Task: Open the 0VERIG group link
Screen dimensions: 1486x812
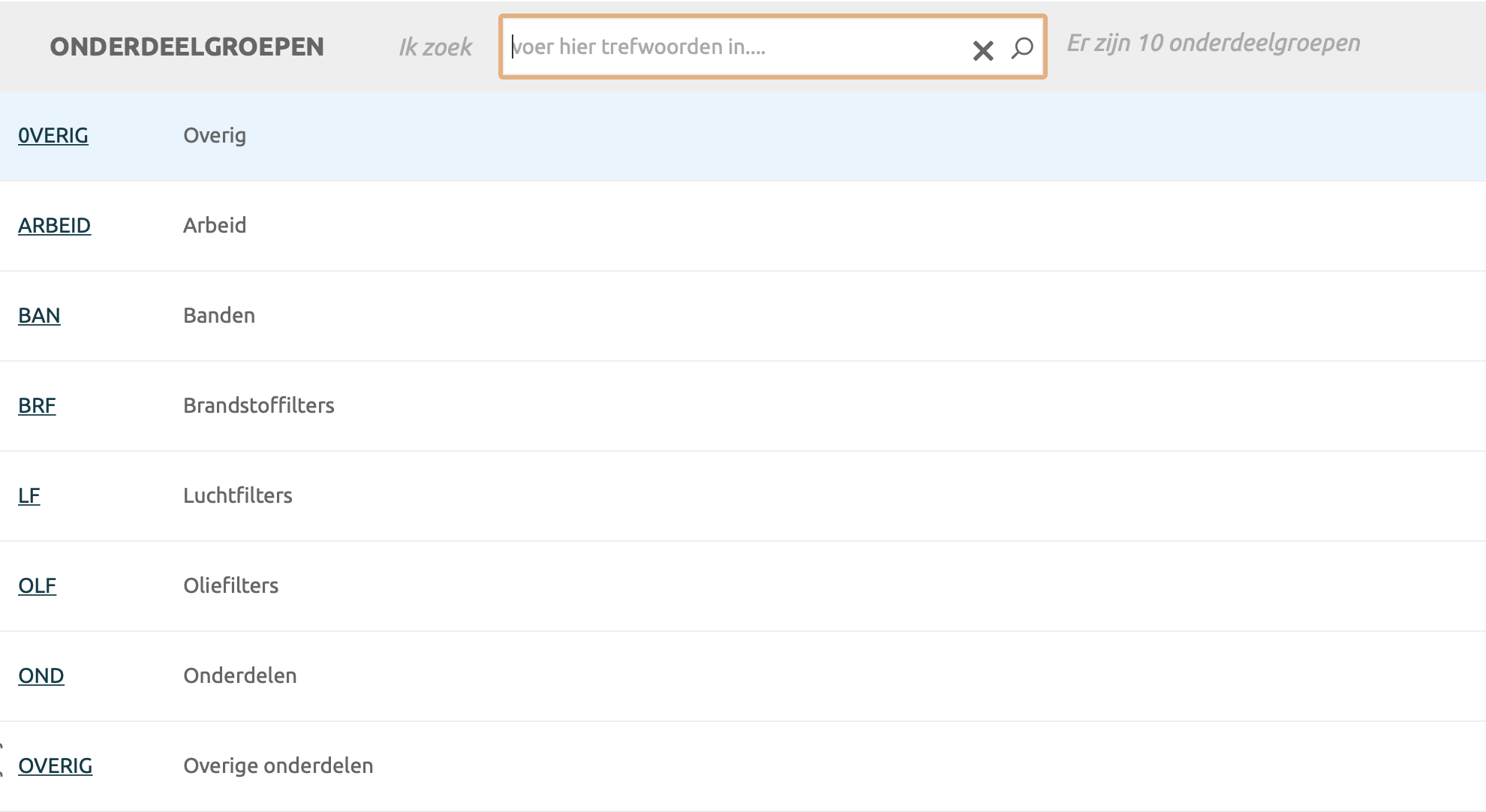Action: coord(53,136)
